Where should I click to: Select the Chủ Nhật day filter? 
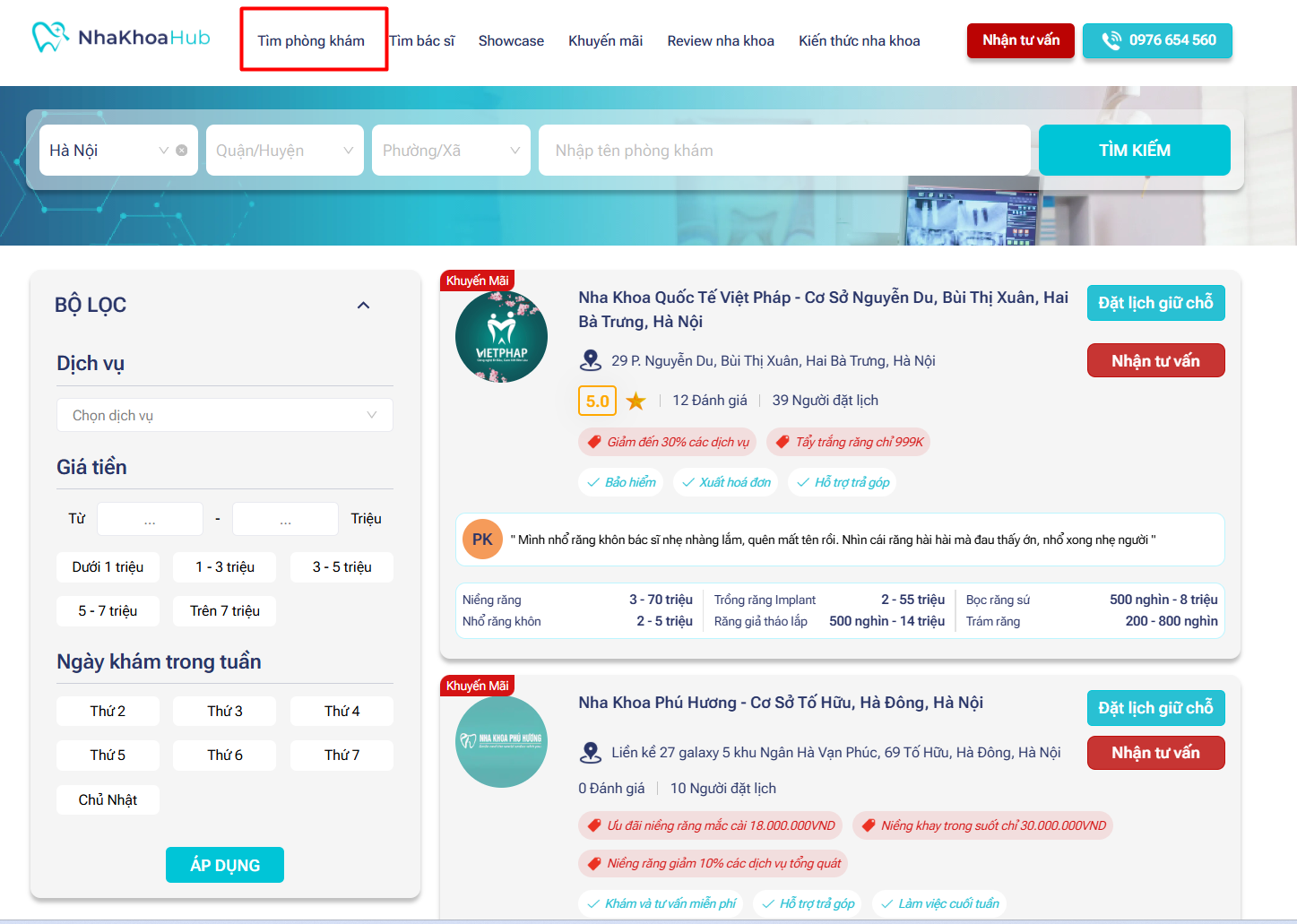point(108,799)
